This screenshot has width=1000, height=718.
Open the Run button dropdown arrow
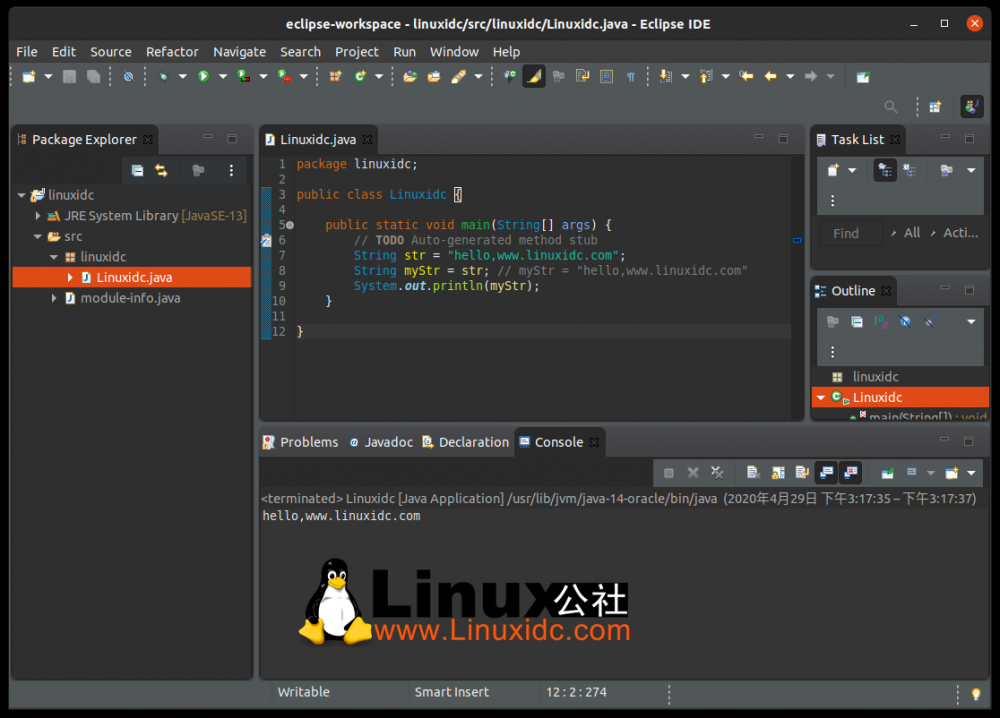[x=221, y=77]
